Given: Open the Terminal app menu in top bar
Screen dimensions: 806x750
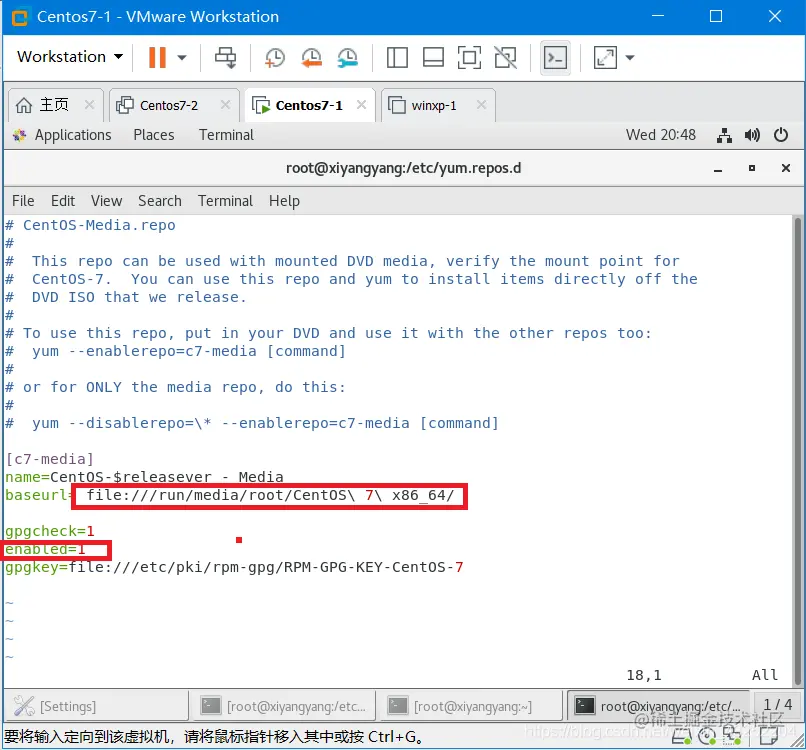Looking at the screenshot, I should coord(226,135).
